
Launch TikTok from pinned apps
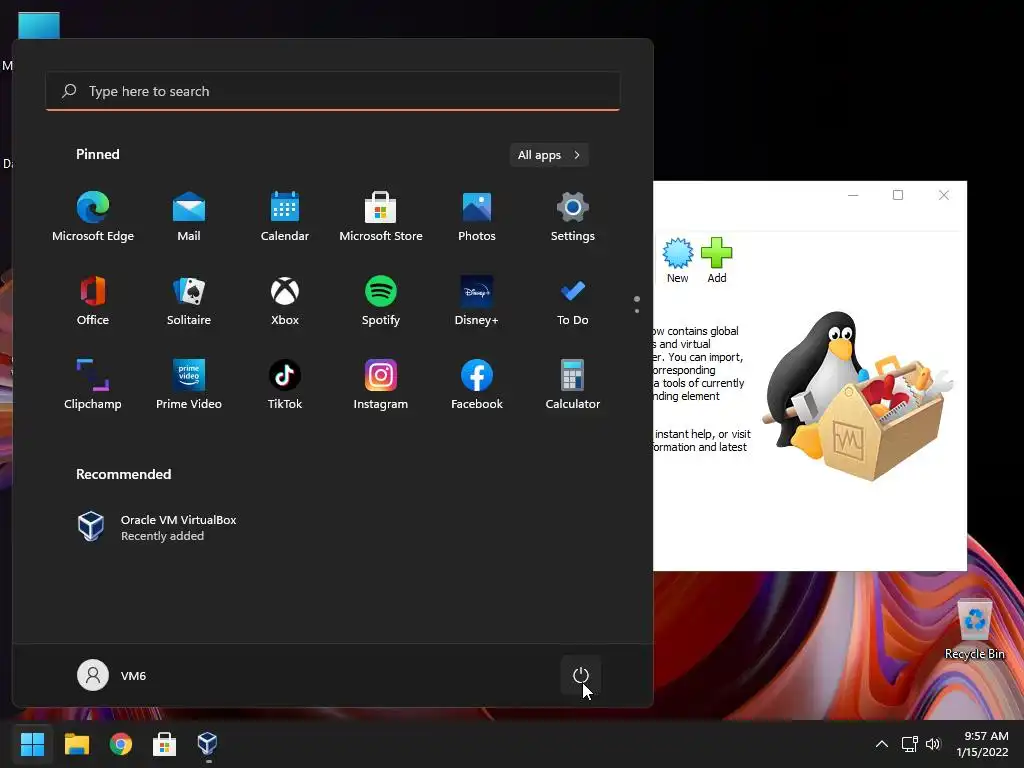coord(285,385)
